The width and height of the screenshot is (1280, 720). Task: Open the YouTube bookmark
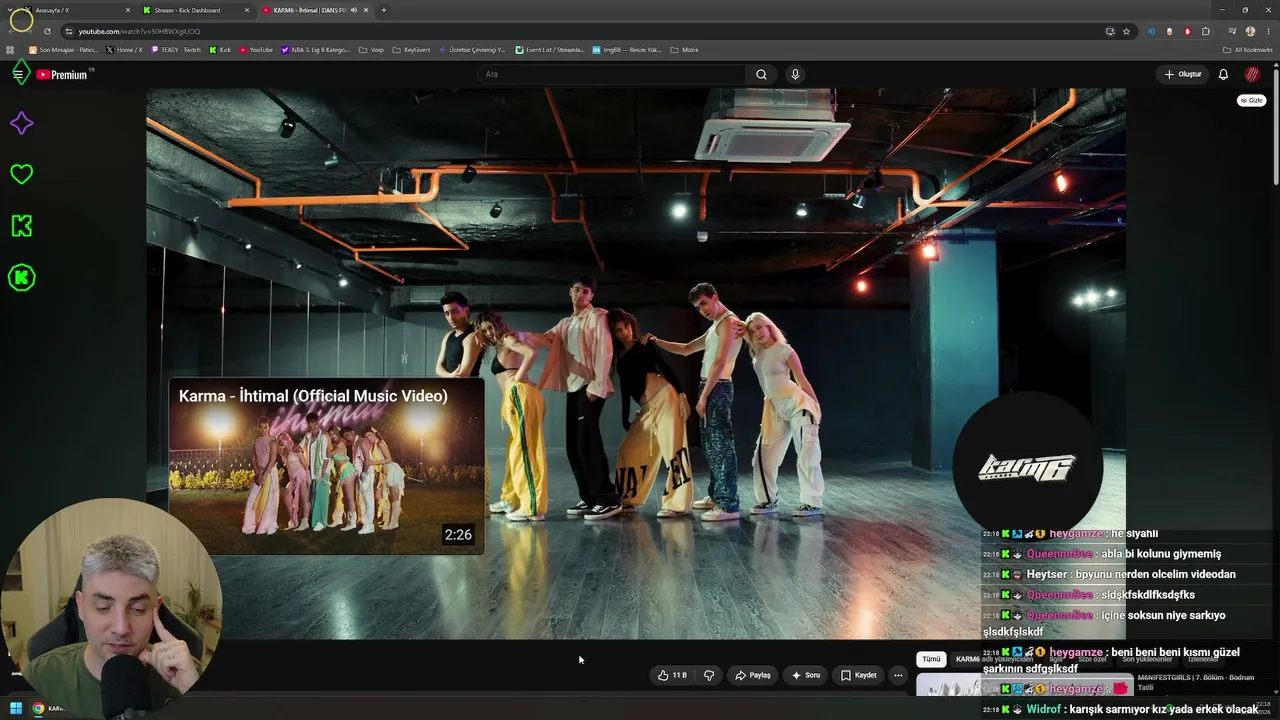click(x=256, y=50)
